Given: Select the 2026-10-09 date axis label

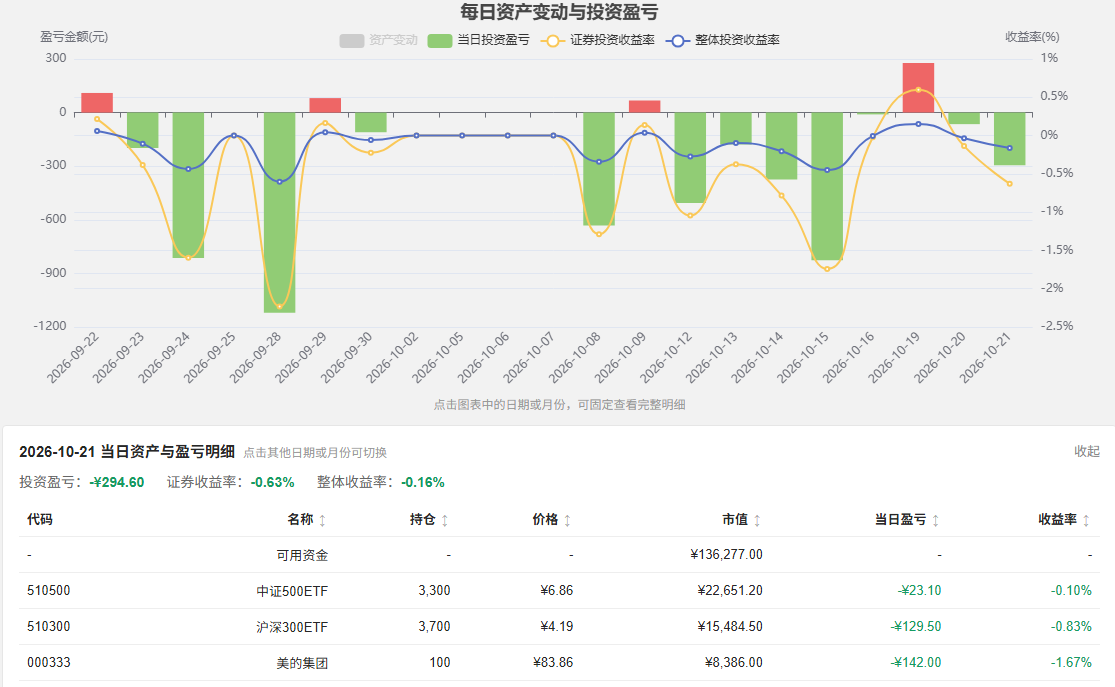Looking at the screenshot, I should [x=621, y=358].
